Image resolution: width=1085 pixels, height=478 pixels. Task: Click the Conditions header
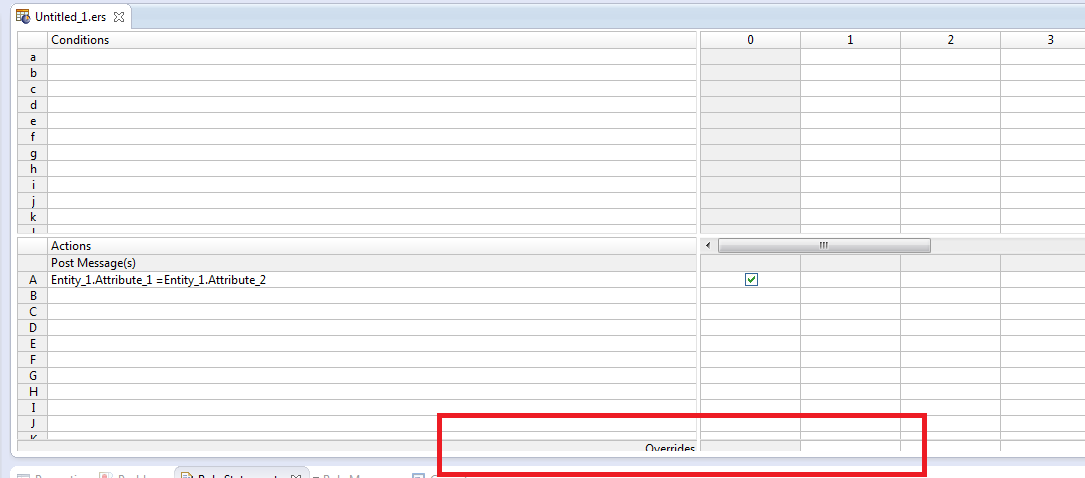click(x=372, y=40)
